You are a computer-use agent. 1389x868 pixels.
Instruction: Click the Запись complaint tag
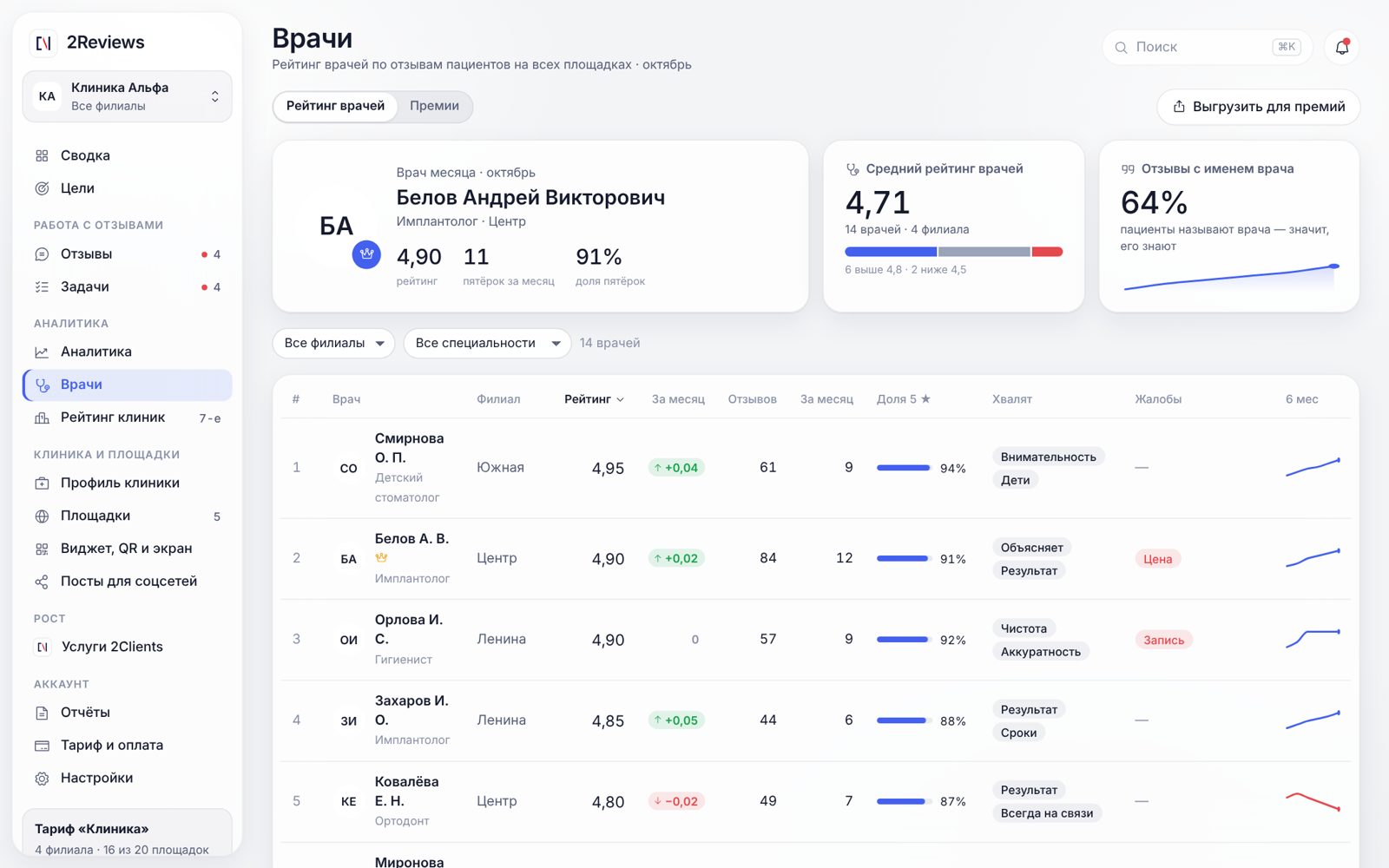1163,641
